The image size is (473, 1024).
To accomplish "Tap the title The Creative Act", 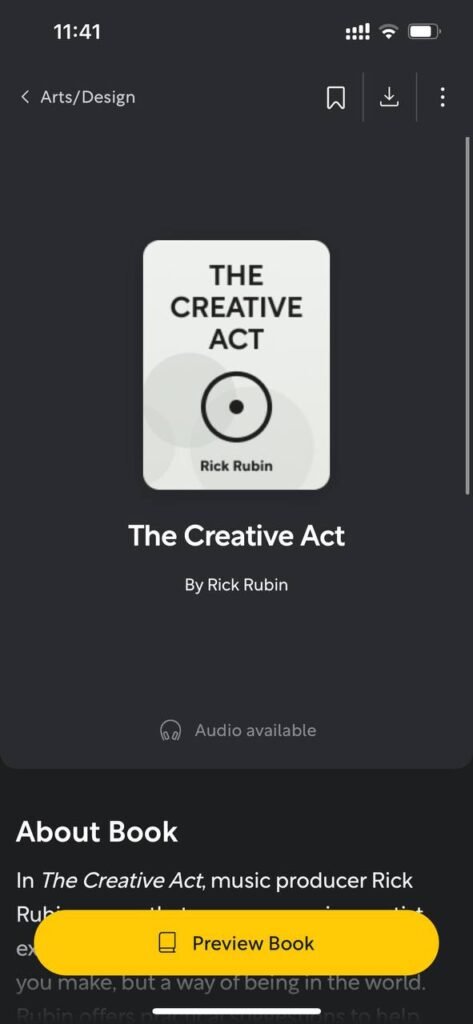I will (x=236, y=536).
